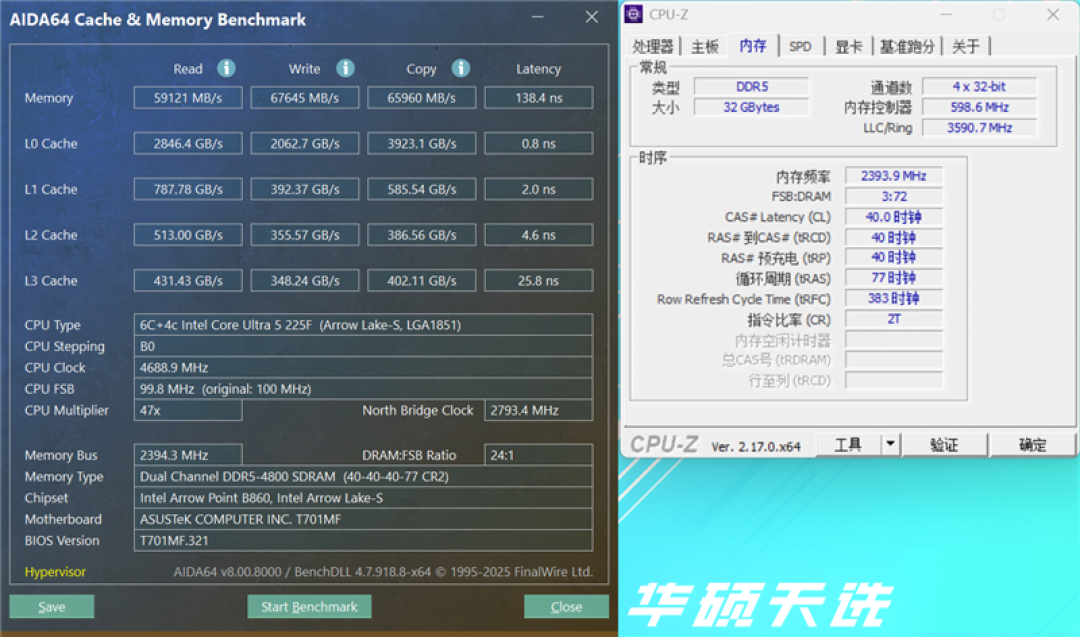Click the Hypervisor link label
The image size is (1080, 637).
pyautogui.click(x=55, y=572)
